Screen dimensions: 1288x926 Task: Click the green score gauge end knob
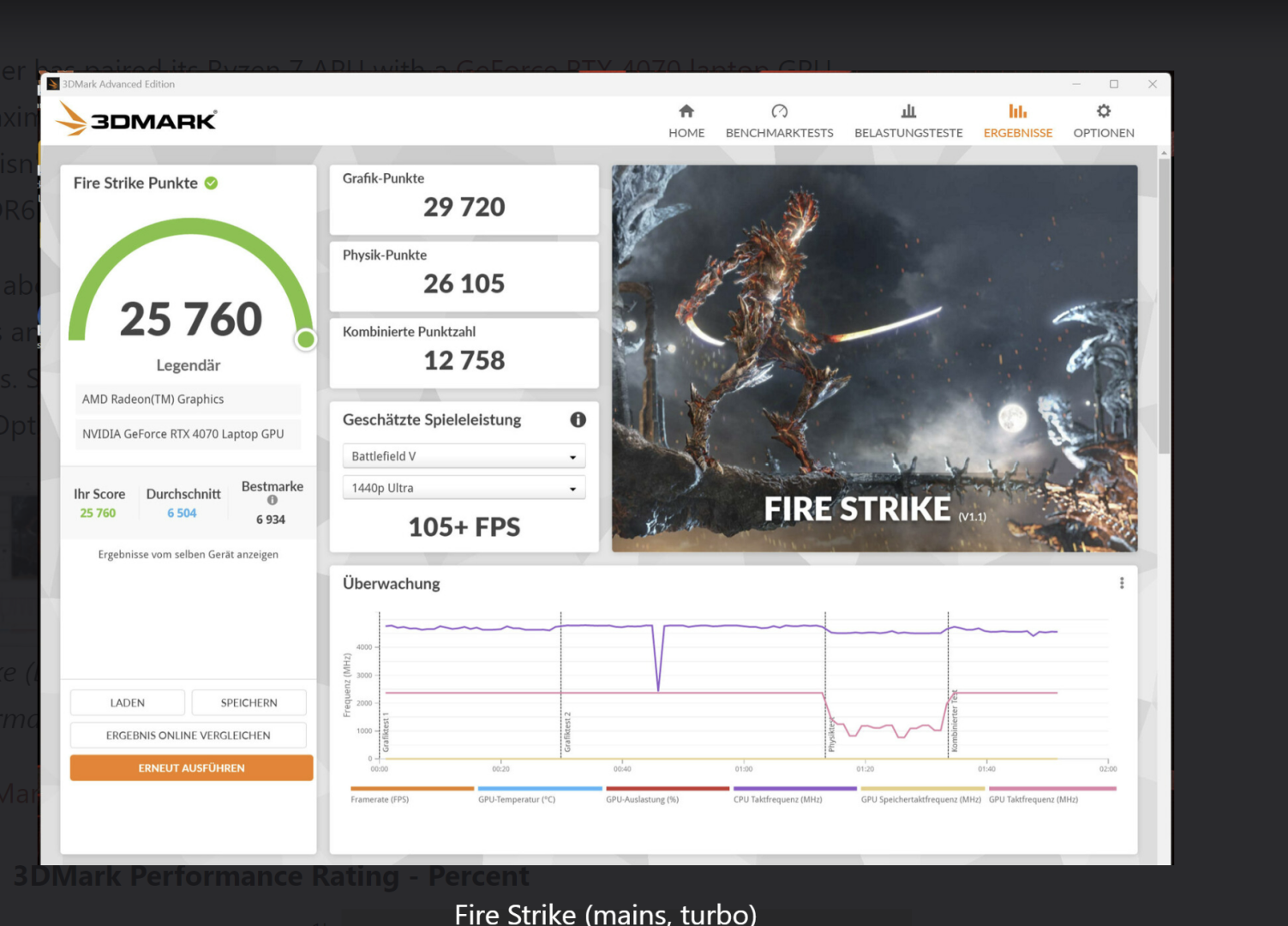305,340
